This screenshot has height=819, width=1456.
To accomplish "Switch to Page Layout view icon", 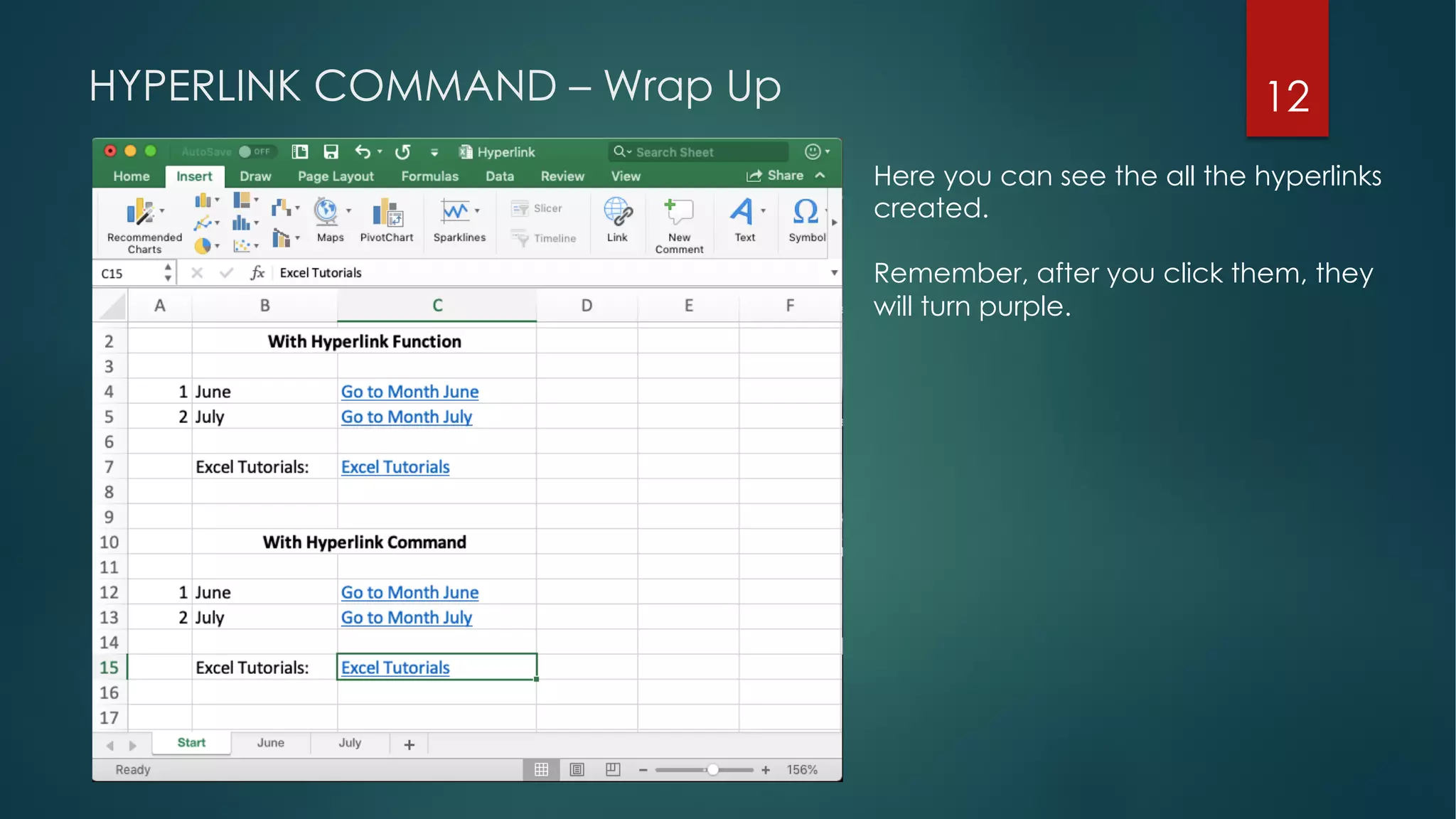I will pos(577,770).
